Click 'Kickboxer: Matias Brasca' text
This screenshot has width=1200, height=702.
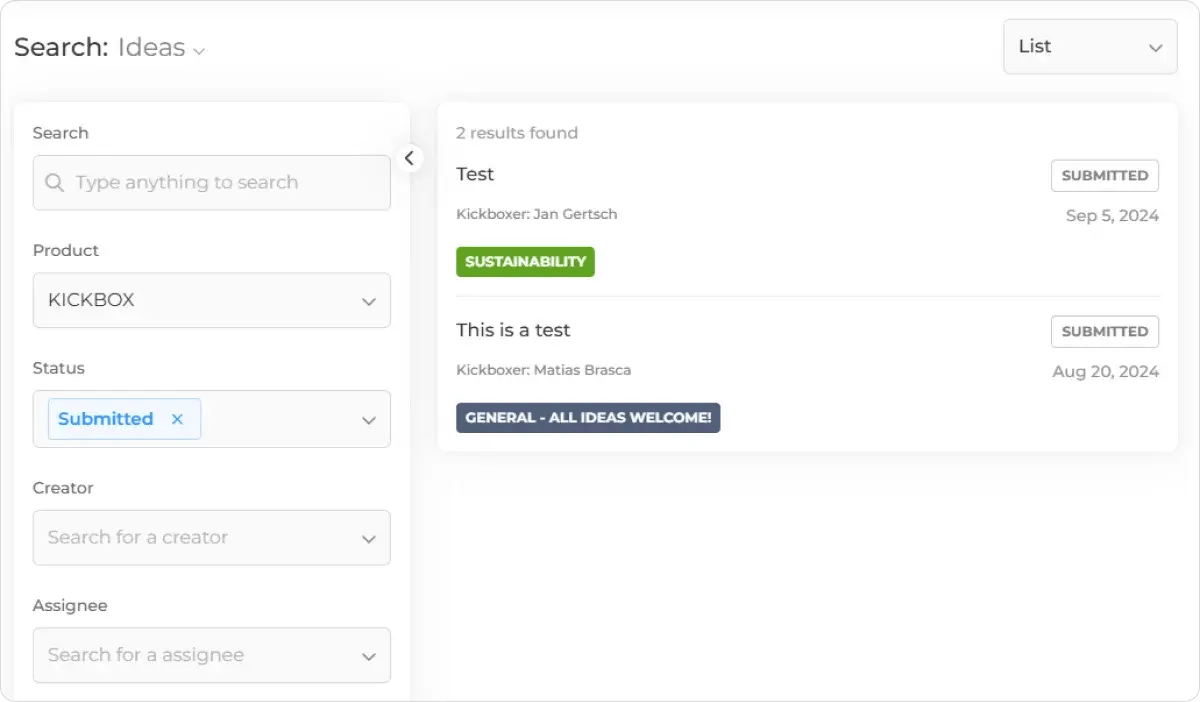(544, 370)
